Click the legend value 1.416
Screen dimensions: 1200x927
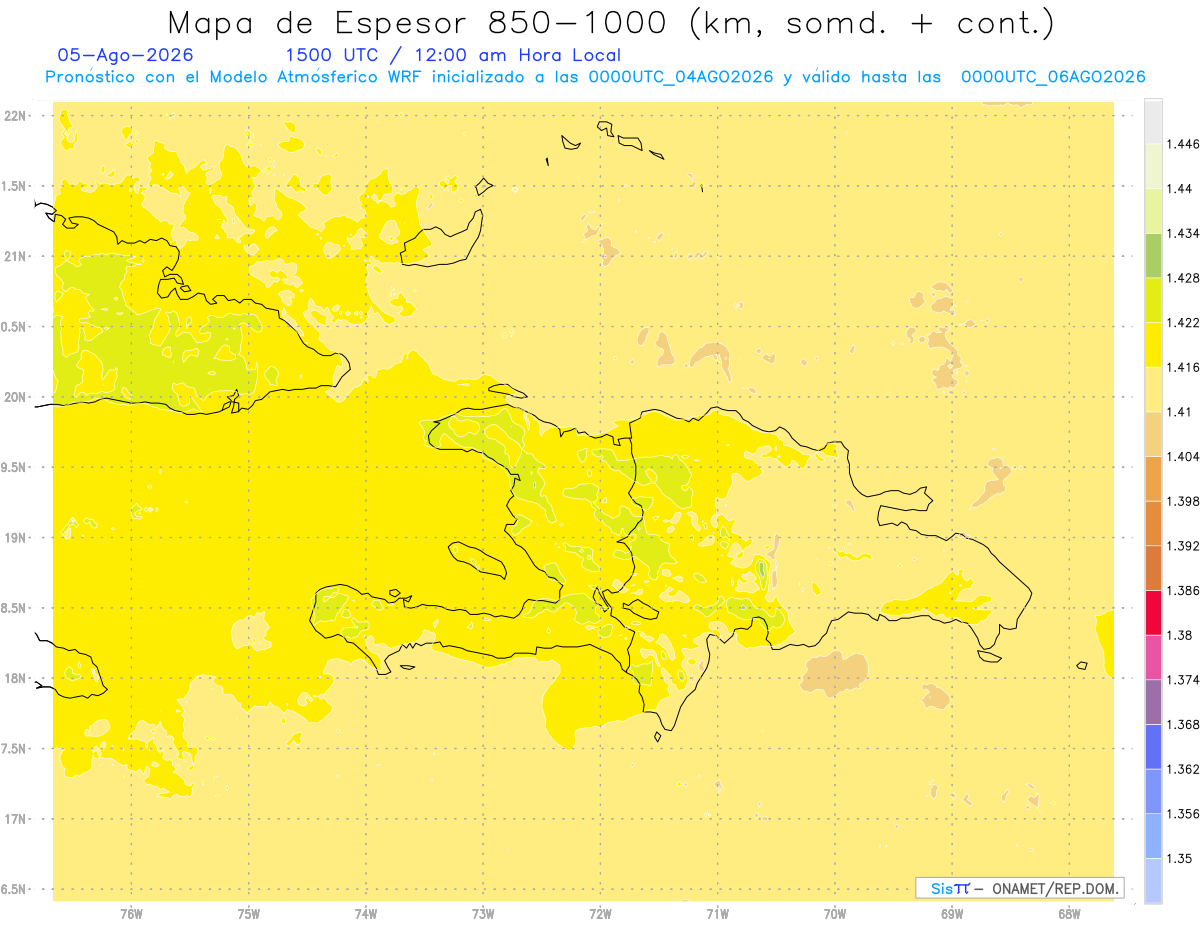point(1181,367)
